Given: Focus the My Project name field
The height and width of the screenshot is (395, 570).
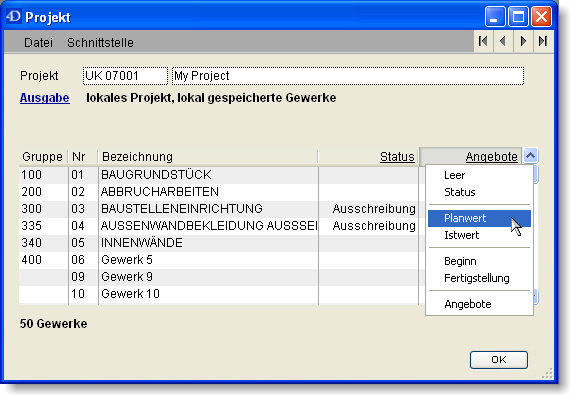Looking at the screenshot, I should (x=348, y=76).
